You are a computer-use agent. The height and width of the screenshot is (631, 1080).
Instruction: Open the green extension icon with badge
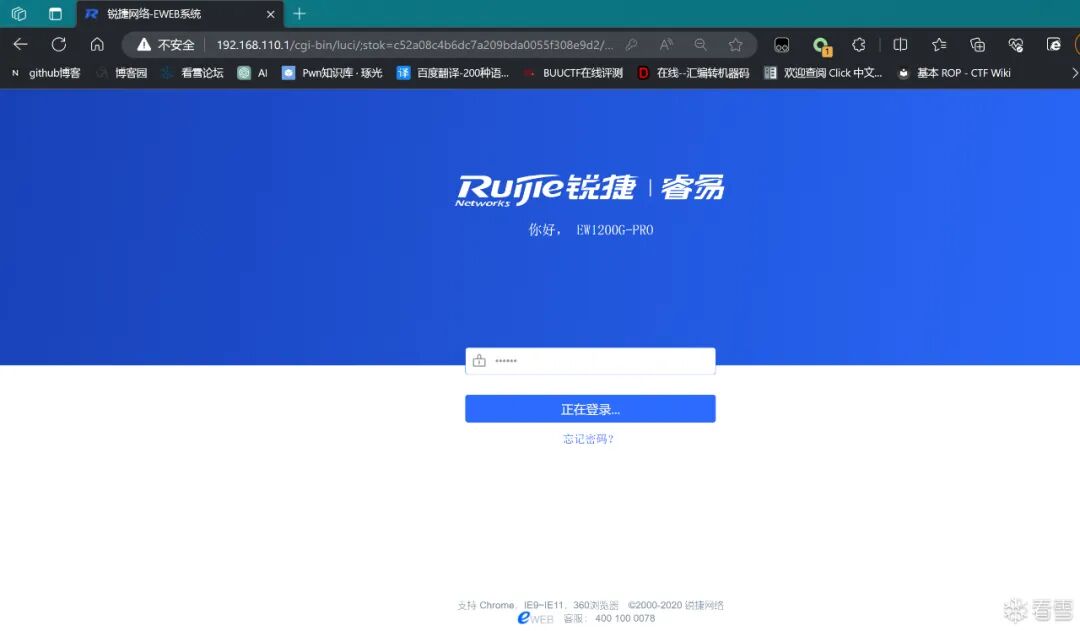(x=821, y=46)
